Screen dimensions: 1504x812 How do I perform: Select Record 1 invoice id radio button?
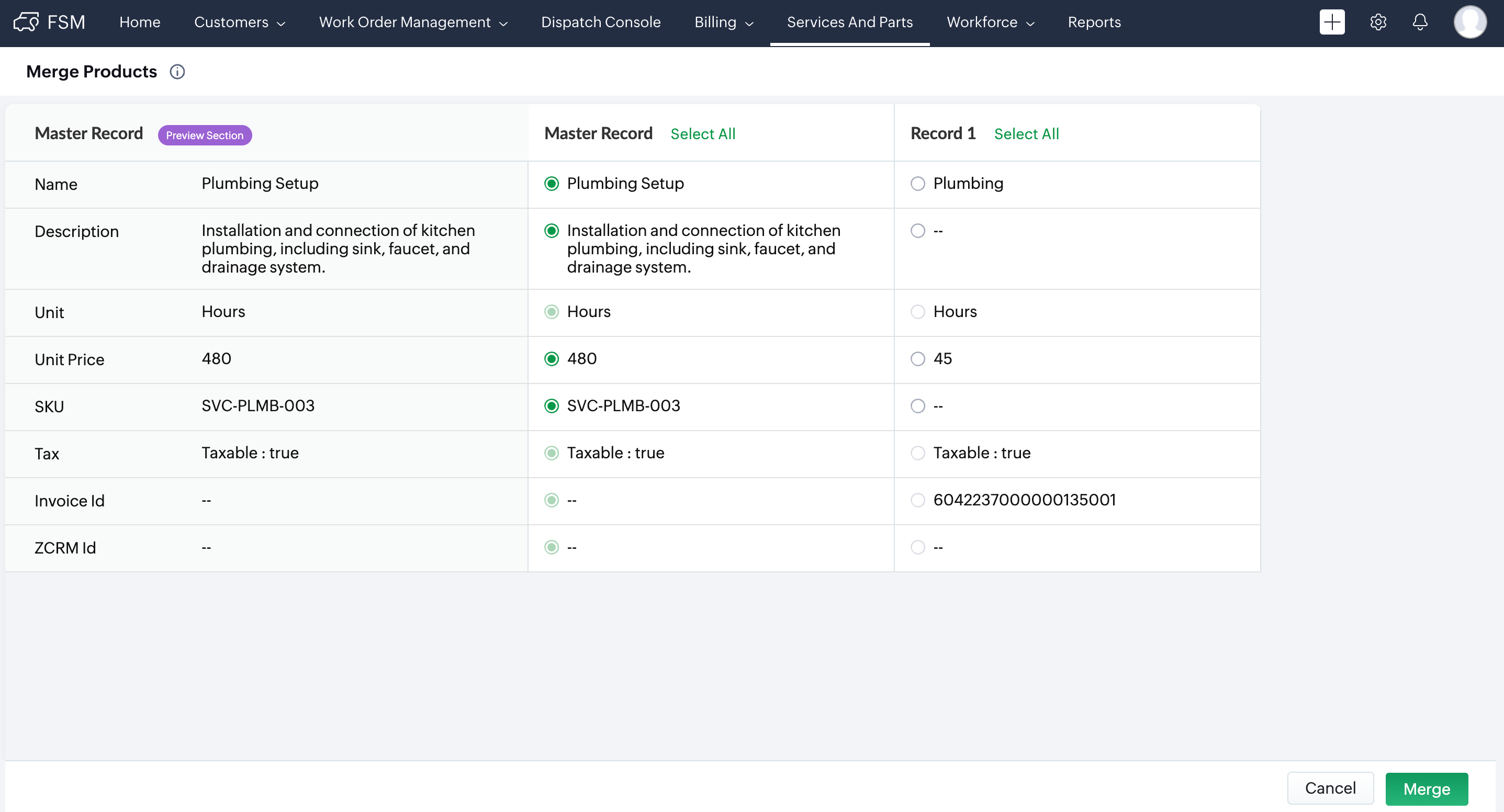point(918,500)
